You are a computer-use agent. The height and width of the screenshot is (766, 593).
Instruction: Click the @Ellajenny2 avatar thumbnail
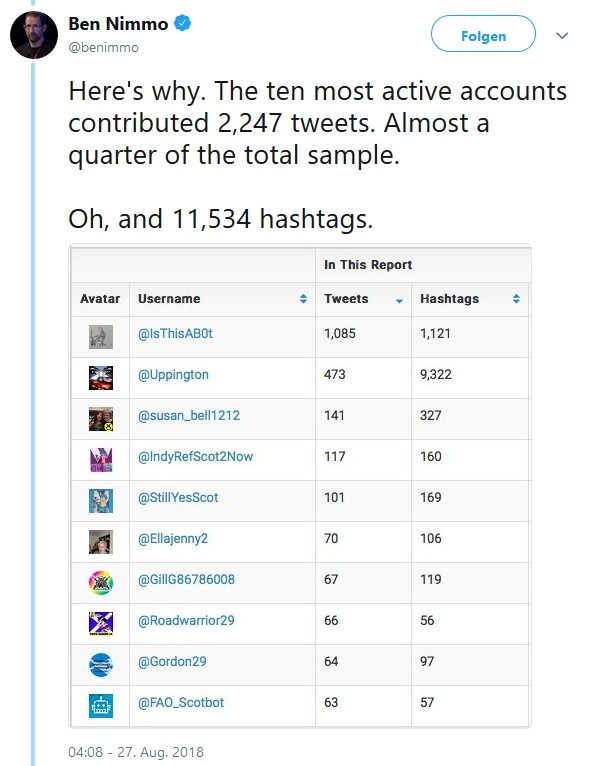(x=101, y=542)
